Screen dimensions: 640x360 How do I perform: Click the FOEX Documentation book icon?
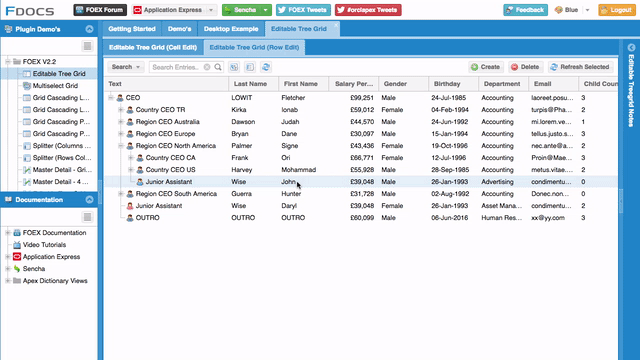[x=17, y=233]
